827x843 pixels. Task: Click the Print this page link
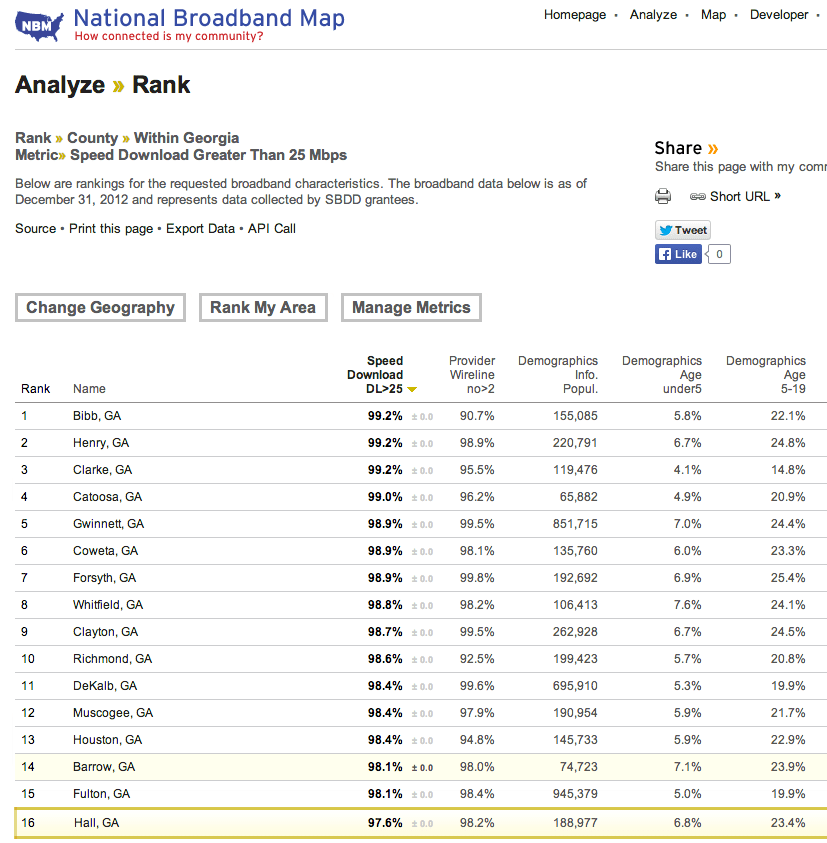(111, 229)
